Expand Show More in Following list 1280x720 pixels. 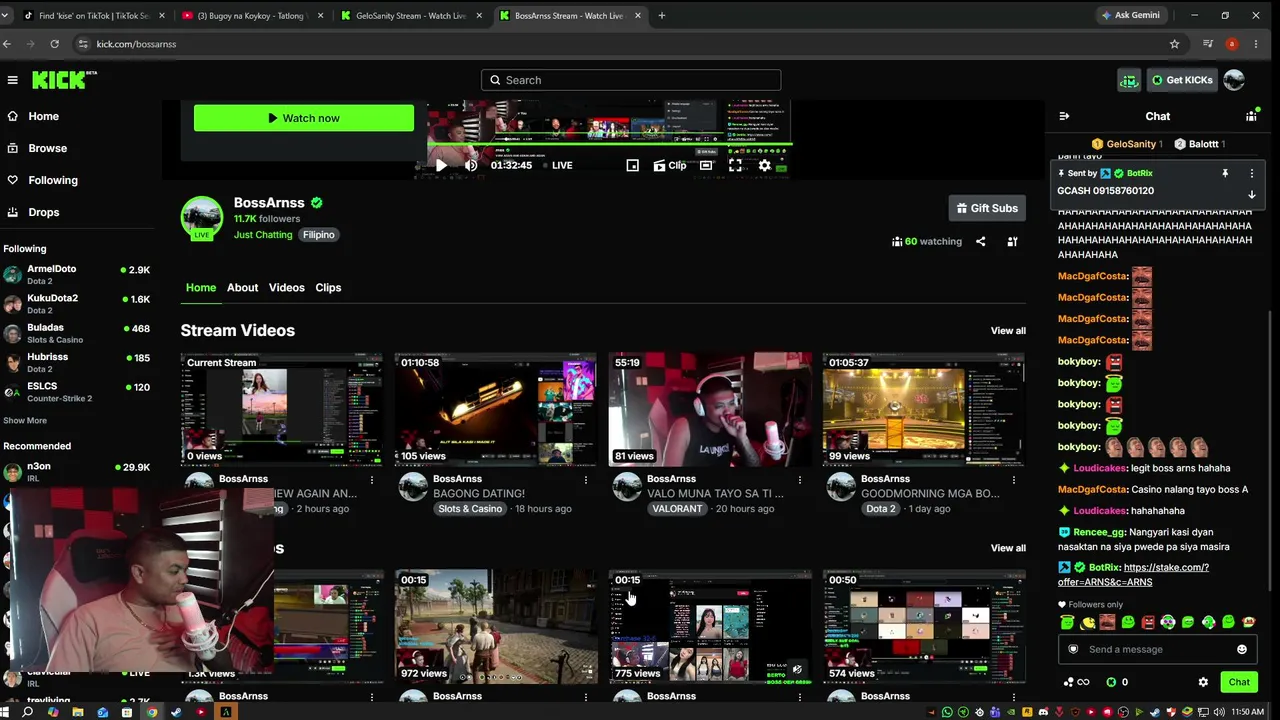tap(25, 420)
